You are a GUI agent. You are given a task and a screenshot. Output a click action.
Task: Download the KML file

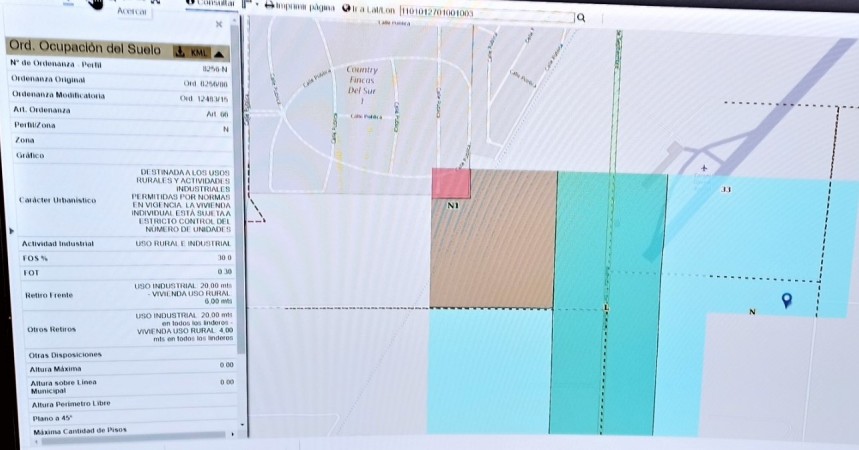(x=191, y=52)
